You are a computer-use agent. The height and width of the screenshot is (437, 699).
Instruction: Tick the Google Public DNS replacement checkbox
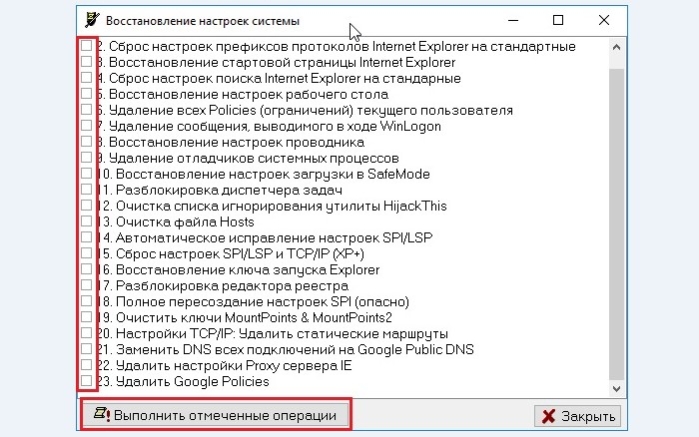[86, 349]
